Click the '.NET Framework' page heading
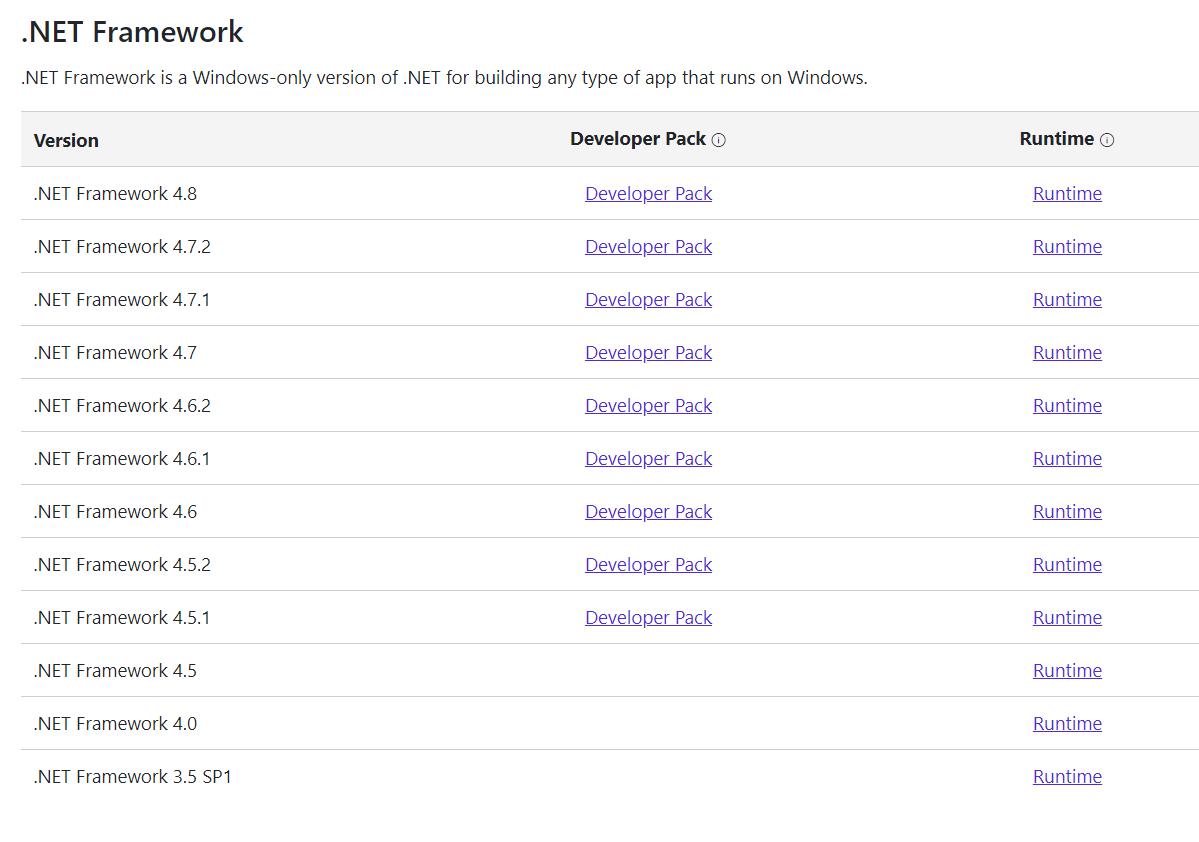This screenshot has width=1199, height=842. click(132, 32)
